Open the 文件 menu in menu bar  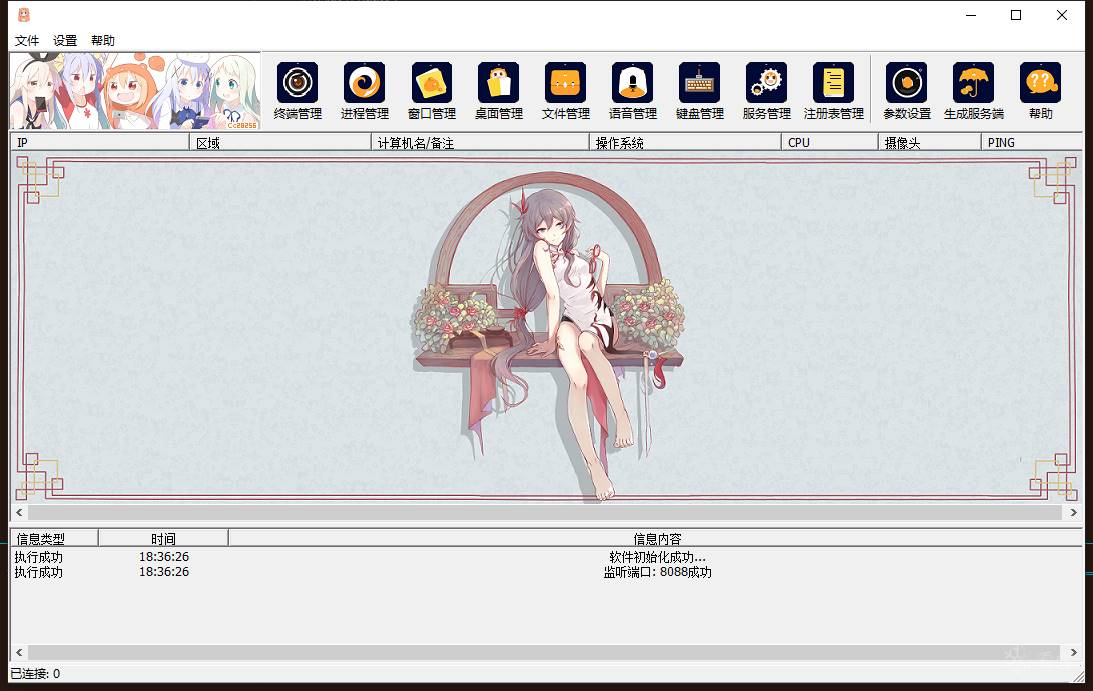[x=27, y=41]
